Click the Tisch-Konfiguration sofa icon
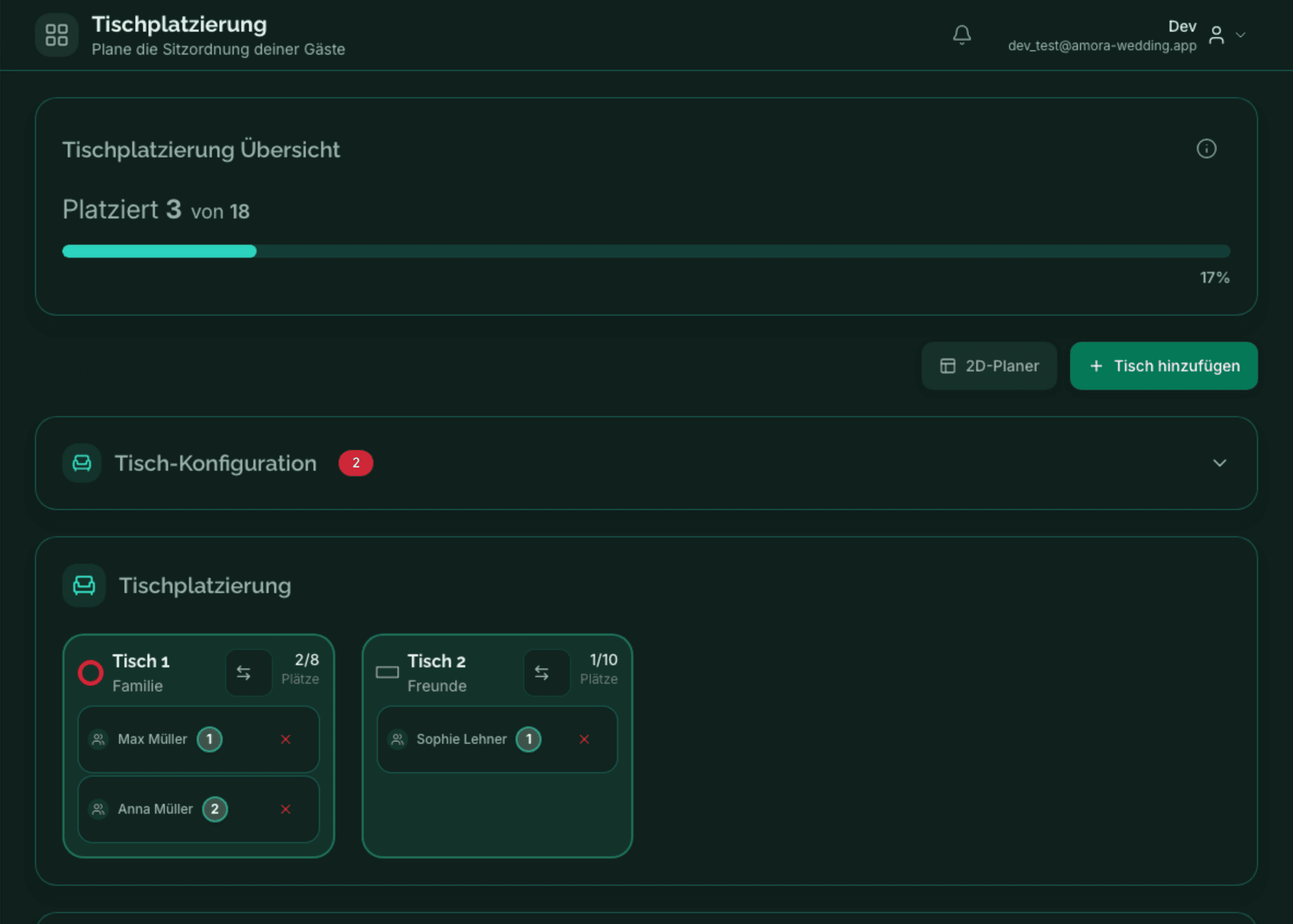 tap(82, 463)
